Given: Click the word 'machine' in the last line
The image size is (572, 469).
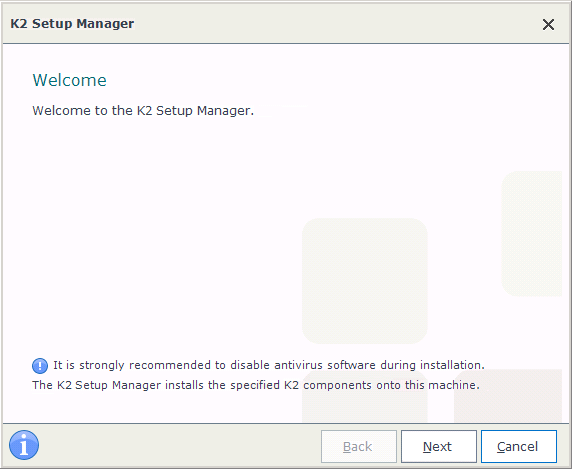Looking at the screenshot, I should tap(452, 385).
